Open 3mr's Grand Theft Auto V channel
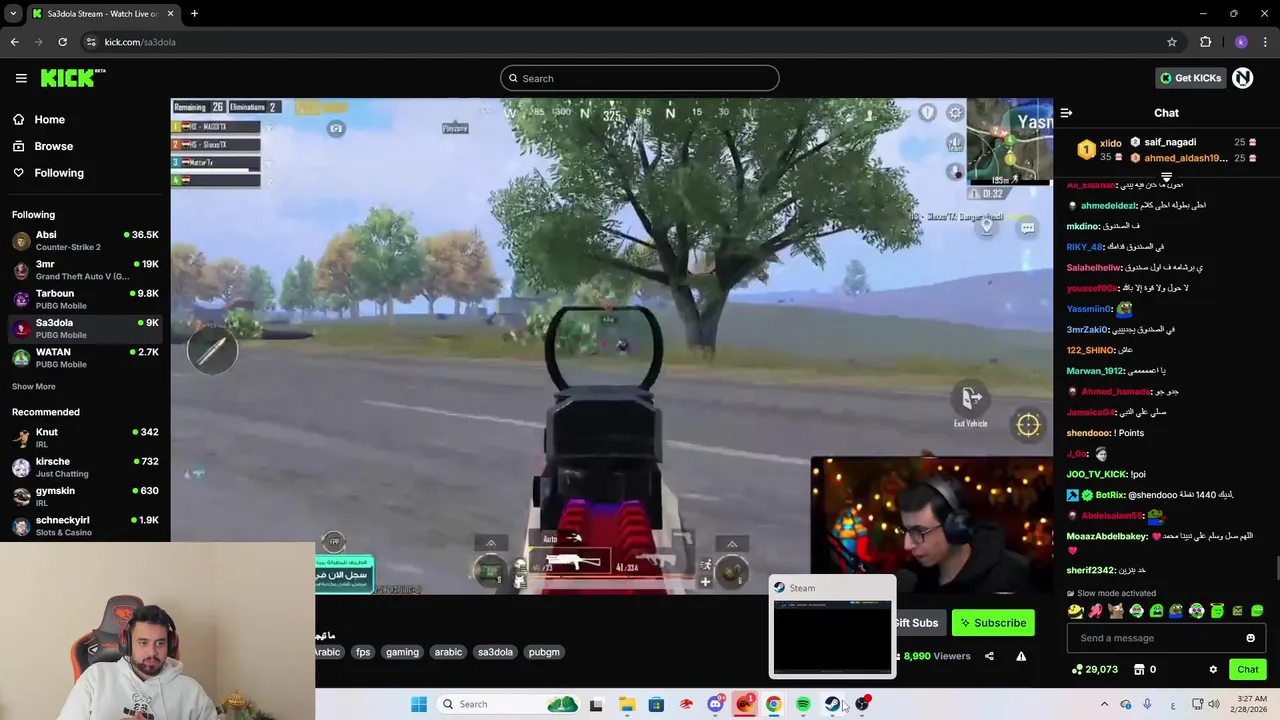 85,270
